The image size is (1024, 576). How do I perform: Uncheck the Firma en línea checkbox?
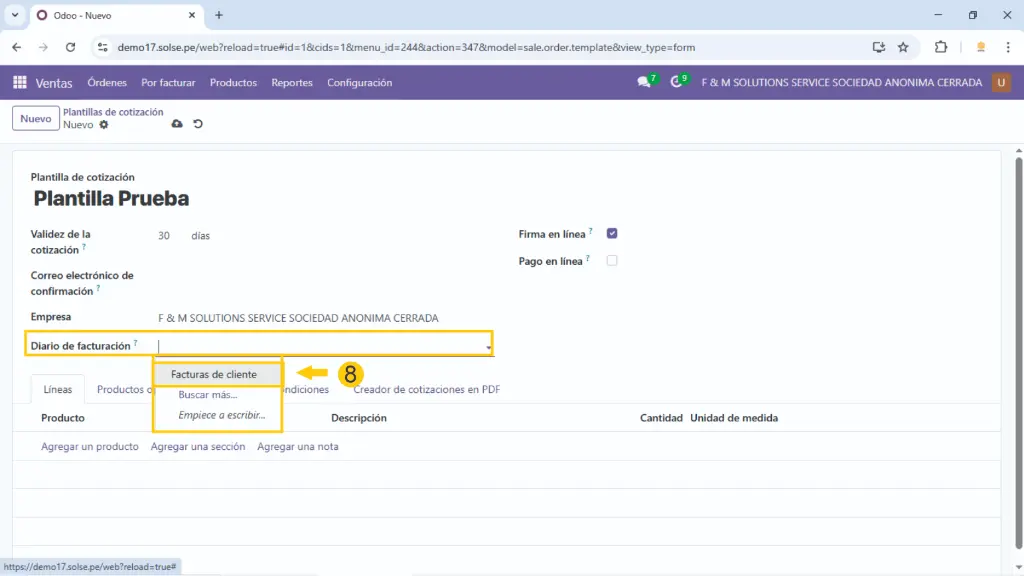[612, 234]
